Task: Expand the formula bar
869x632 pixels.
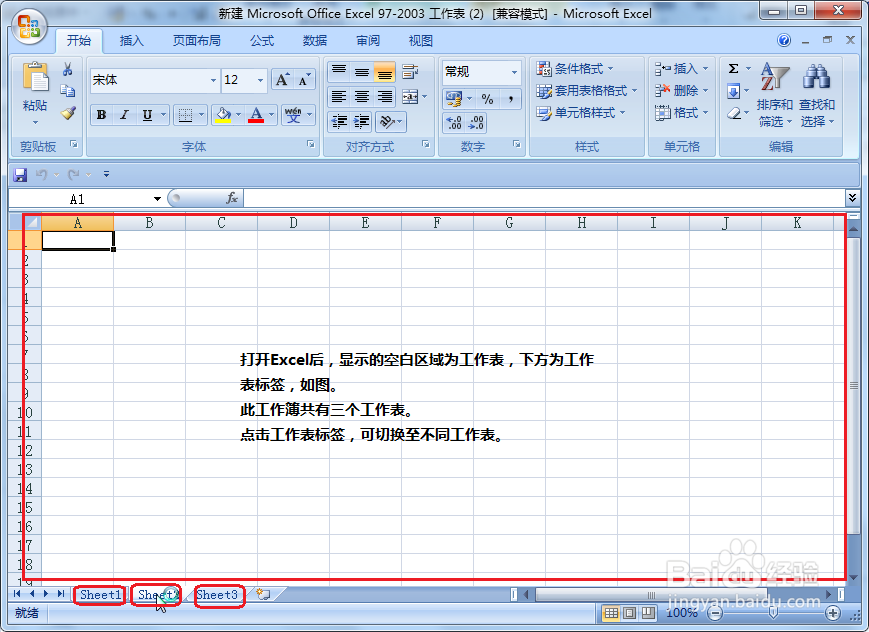Action: point(852,197)
